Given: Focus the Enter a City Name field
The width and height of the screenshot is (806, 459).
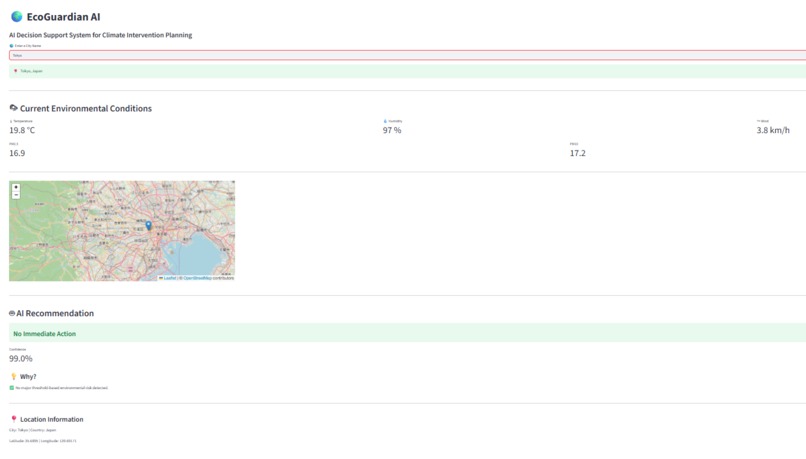Looking at the screenshot, I should pos(407,55).
